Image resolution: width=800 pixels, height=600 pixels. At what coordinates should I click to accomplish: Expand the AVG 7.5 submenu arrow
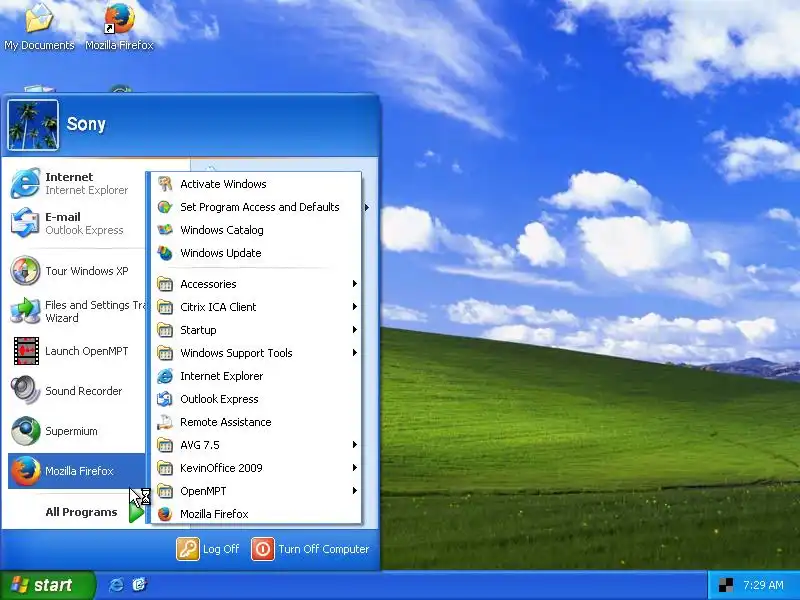coord(355,445)
